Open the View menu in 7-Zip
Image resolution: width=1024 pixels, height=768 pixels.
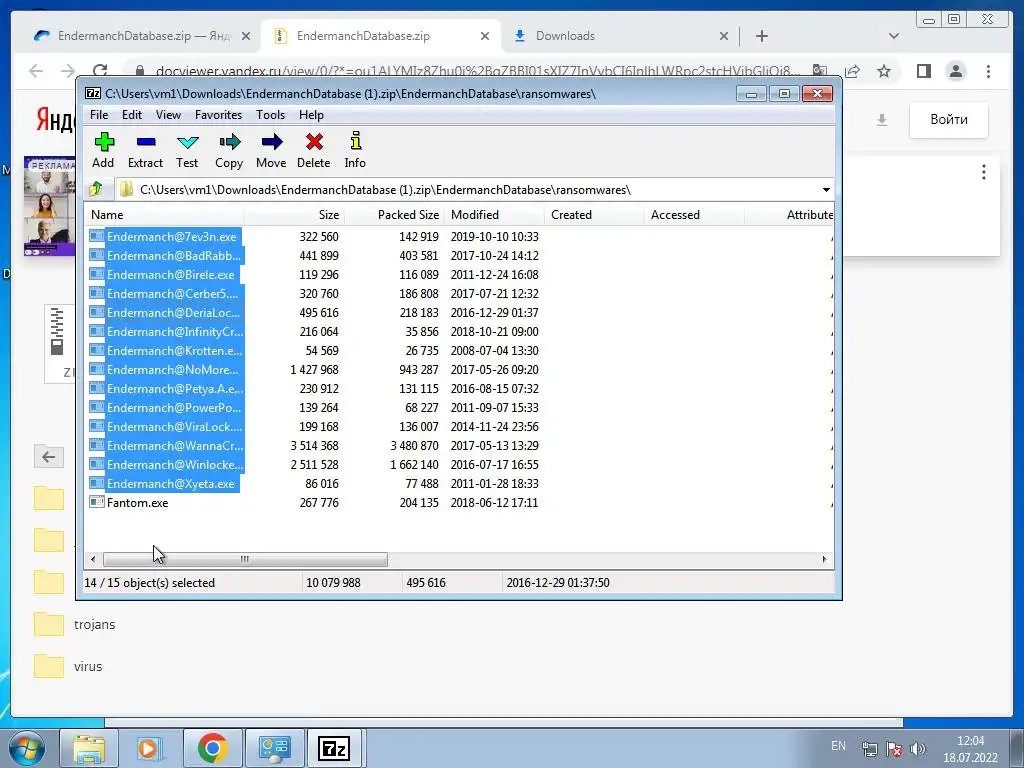click(x=168, y=115)
